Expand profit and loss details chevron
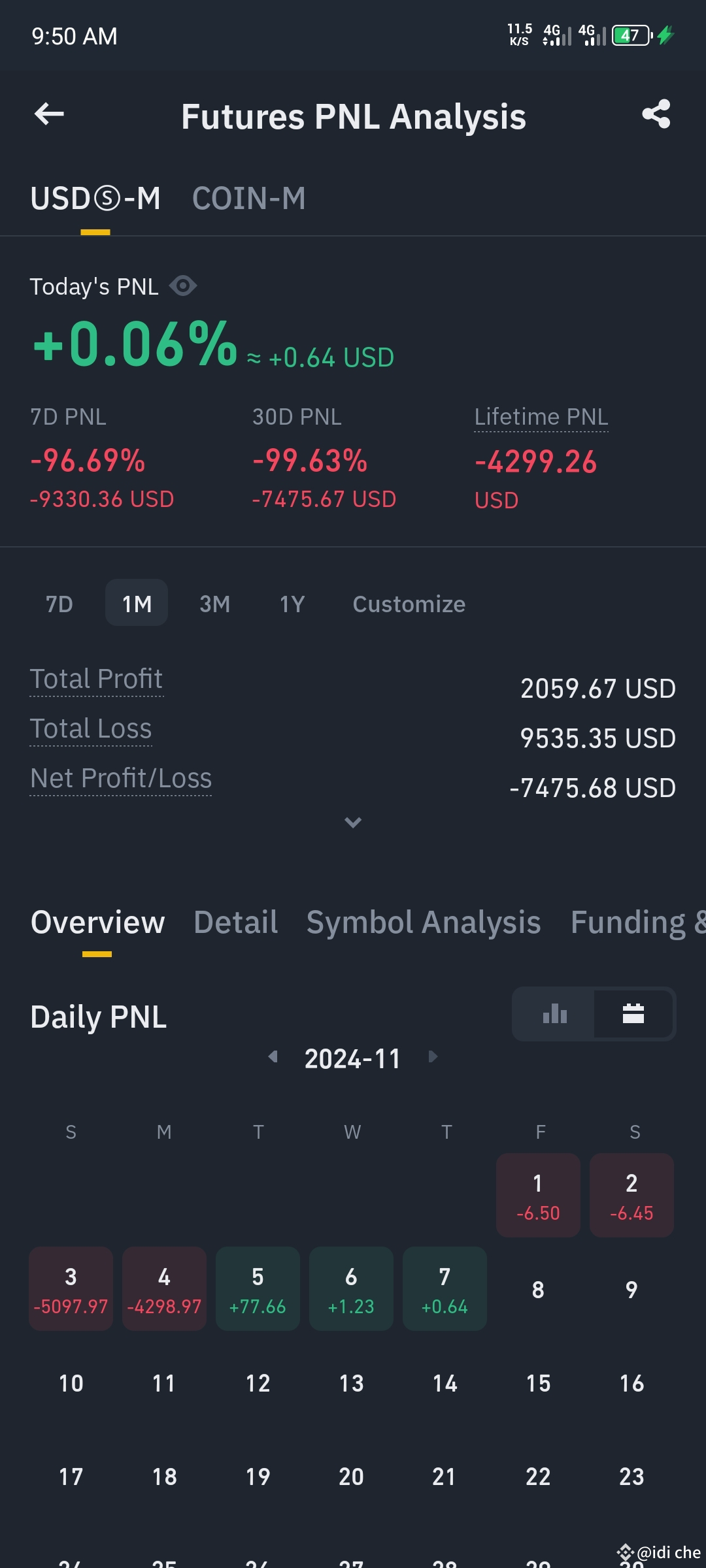Viewport: 706px width, 1568px height. point(353,823)
